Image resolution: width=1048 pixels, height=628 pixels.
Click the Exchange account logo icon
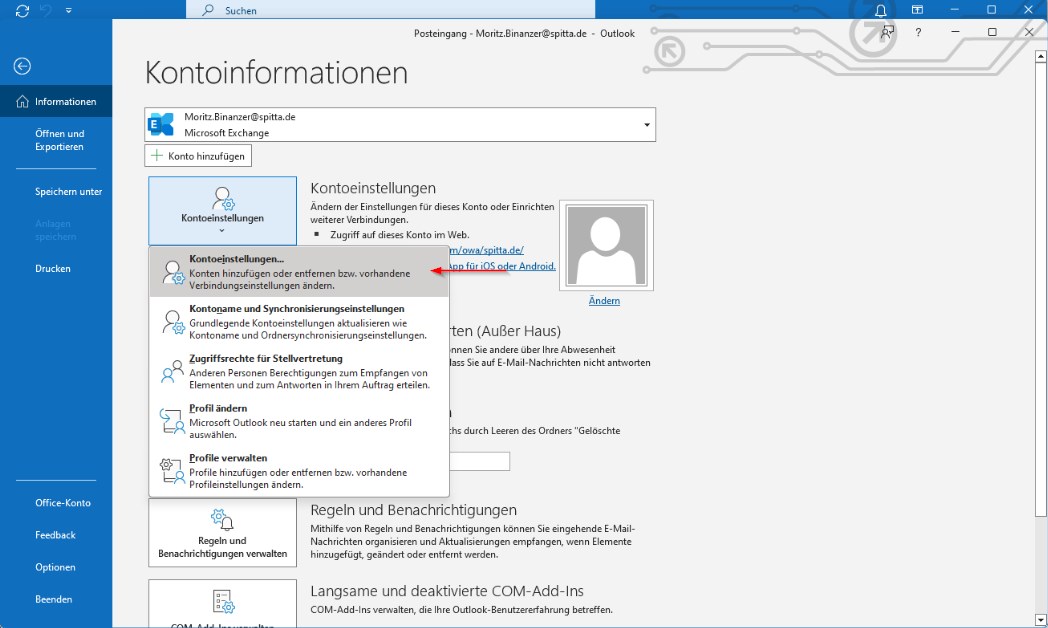pos(161,124)
